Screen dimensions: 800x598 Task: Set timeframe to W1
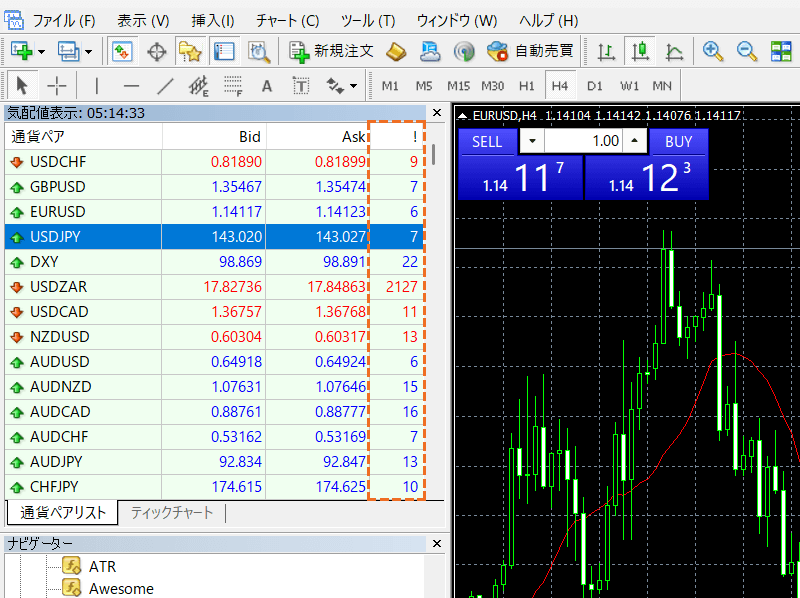click(629, 86)
